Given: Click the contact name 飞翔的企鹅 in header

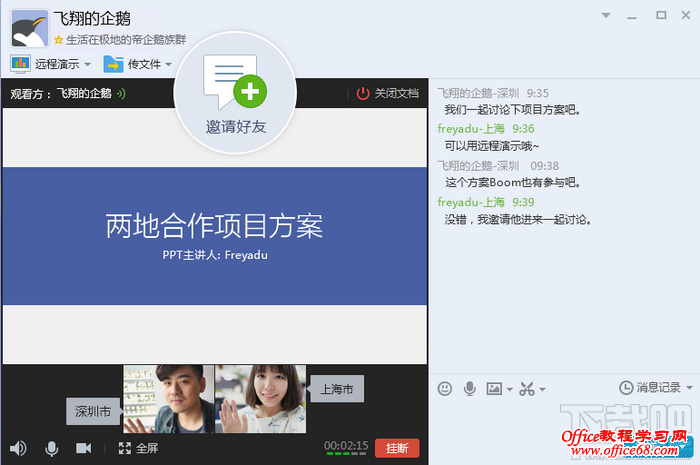Looking at the screenshot, I should pyautogui.click(x=92, y=19).
